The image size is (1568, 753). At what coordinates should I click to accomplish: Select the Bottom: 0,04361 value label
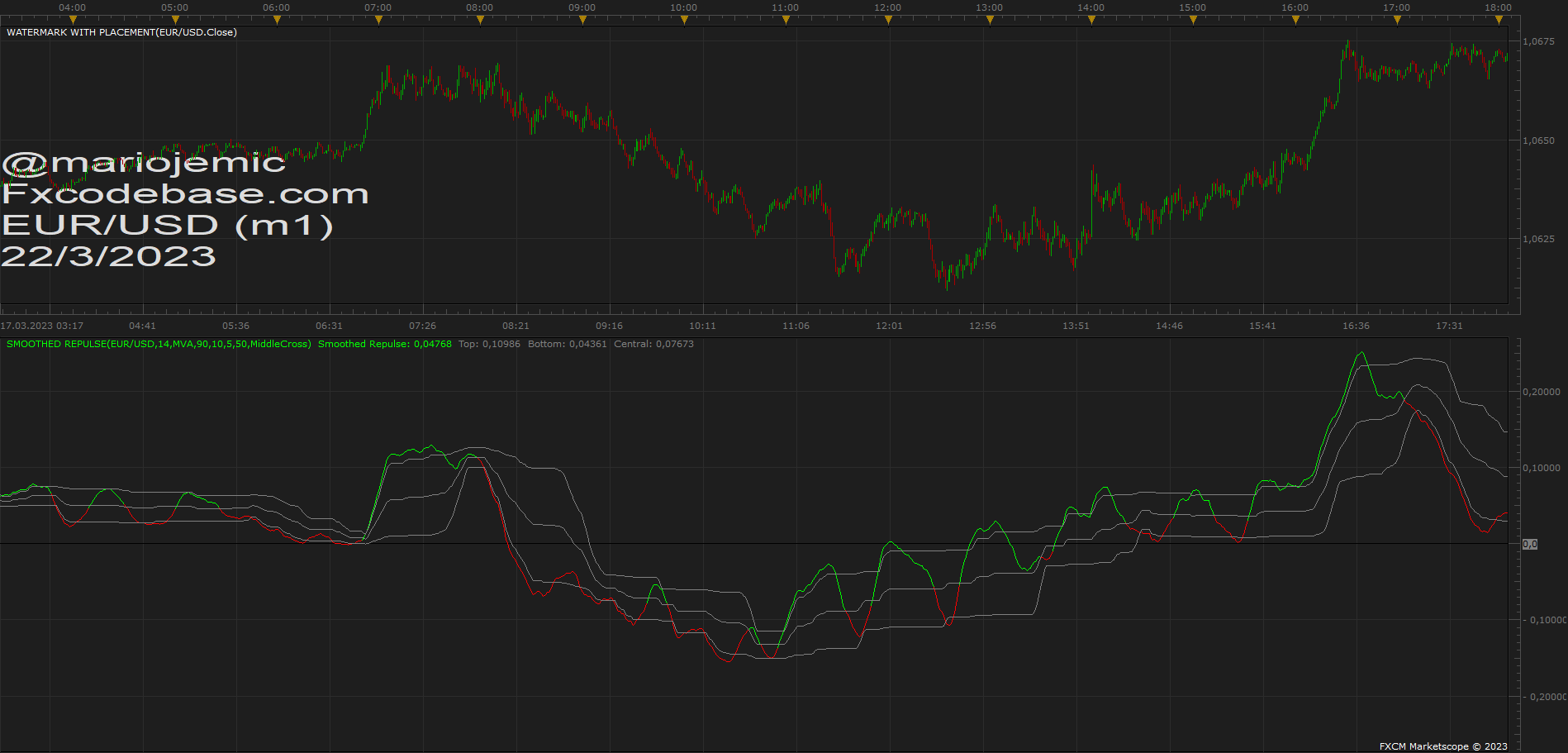(568, 344)
